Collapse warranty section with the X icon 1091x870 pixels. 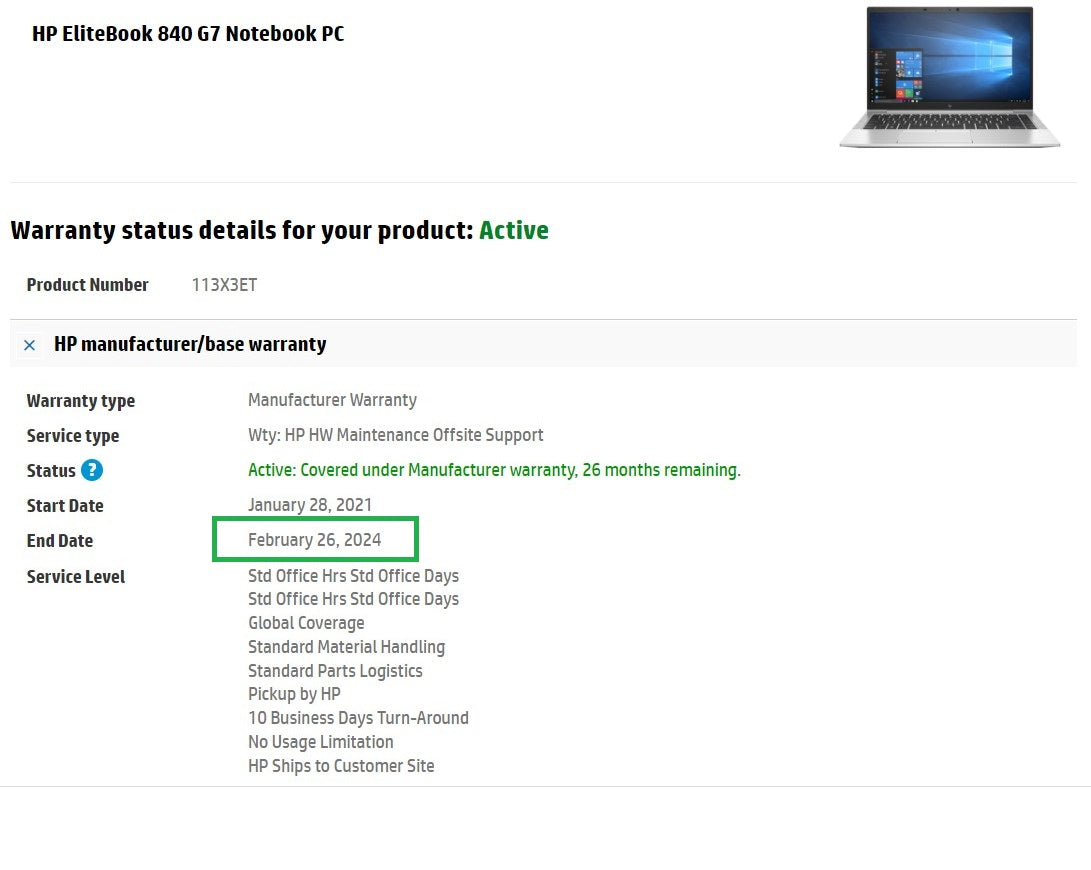pyautogui.click(x=30, y=345)
